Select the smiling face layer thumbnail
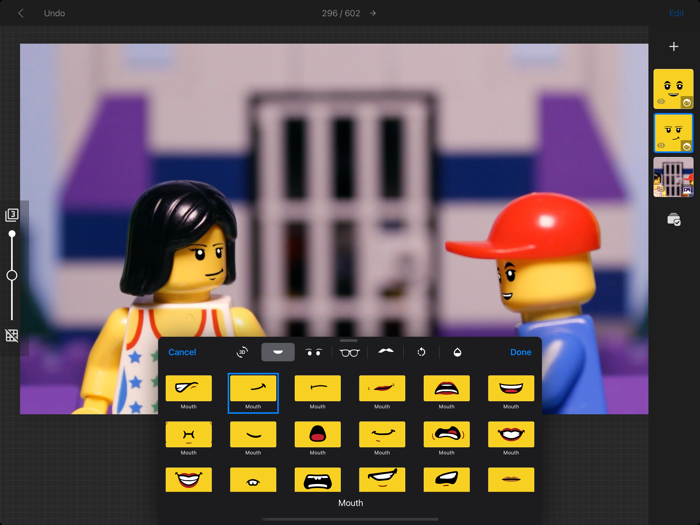700x525 pixels. point(673,89)
